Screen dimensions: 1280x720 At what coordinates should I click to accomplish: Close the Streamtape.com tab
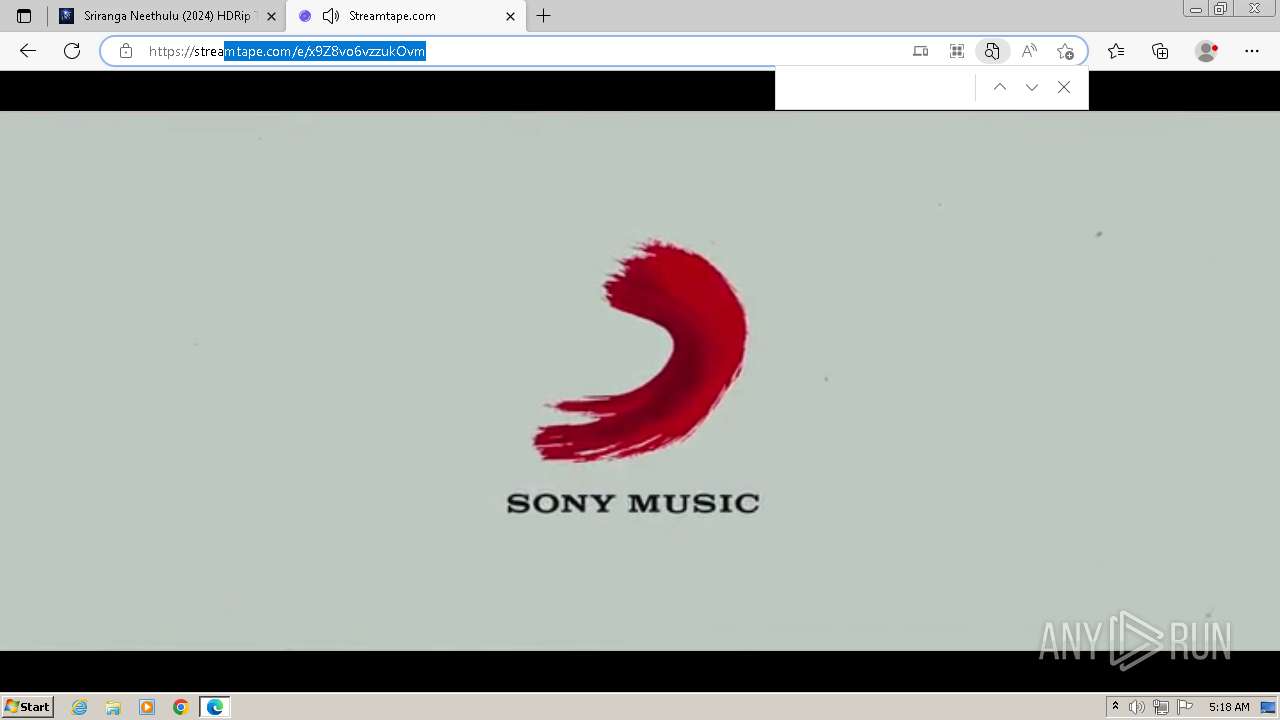tap(510, 16)
